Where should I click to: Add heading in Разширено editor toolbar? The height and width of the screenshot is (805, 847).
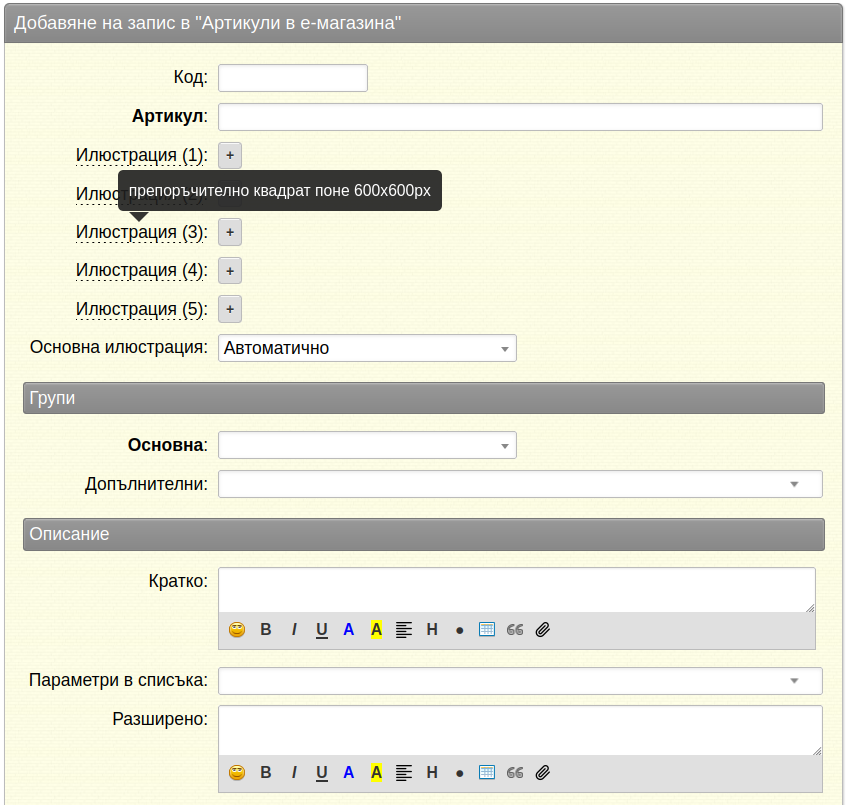[x=432, y=773]
